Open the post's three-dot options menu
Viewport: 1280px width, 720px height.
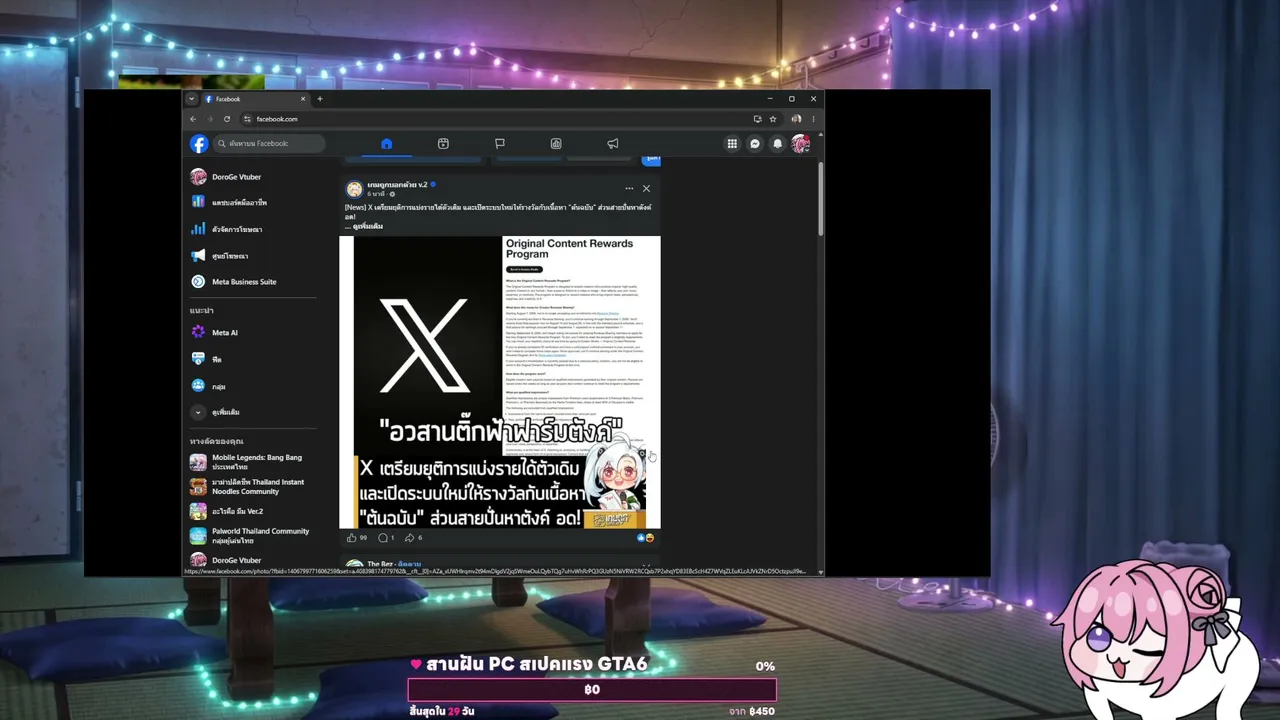(x=629, y=188)
